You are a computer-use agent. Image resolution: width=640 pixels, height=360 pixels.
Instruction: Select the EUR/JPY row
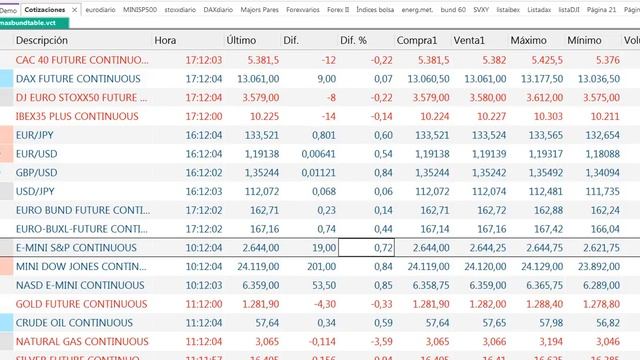pyautogui.click(x=320, y=135)
